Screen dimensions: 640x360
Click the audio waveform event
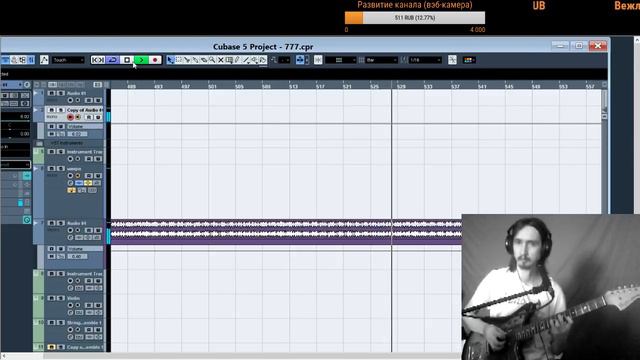(x=286, y=232)
